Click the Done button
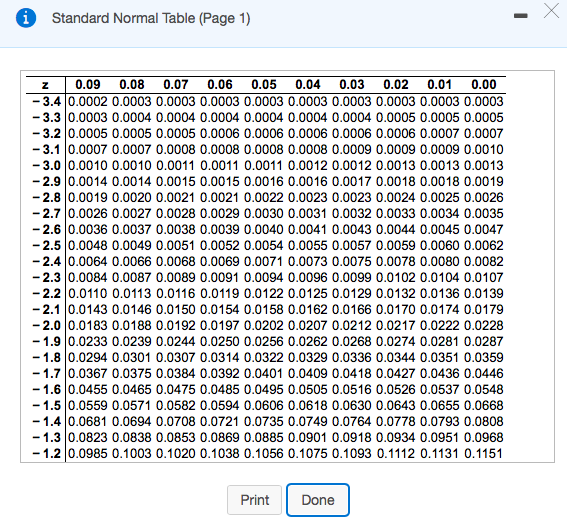Viewport: 567px width, 527px height. (318, 500)
